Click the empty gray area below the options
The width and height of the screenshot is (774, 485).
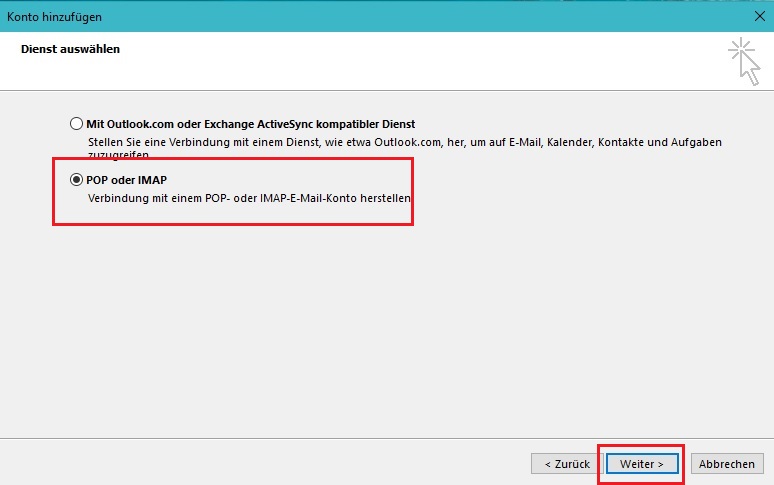[x=400, y=330]
